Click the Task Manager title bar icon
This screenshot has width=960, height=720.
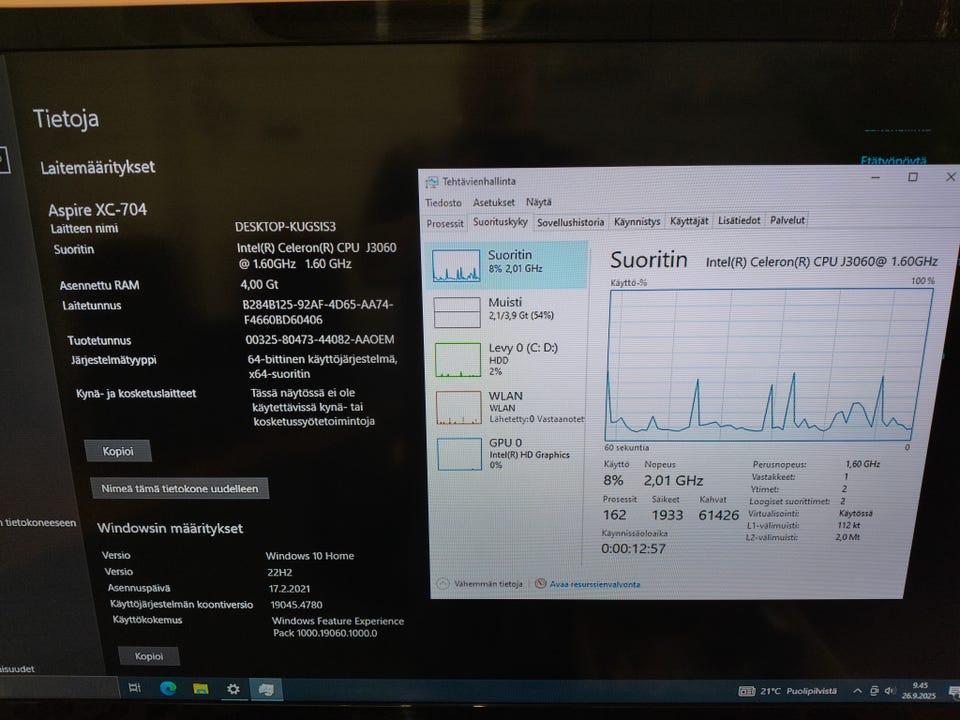(x=432, y=182)
